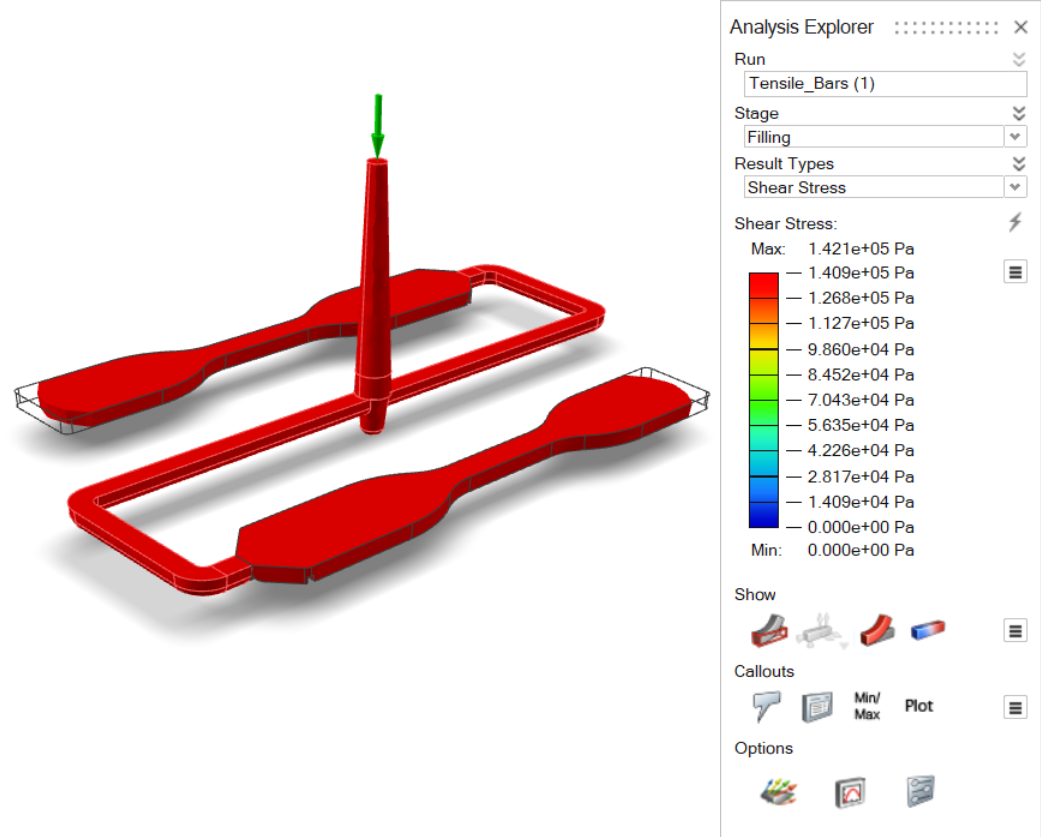Collapse the Stage section chevron
The width and height of the screenshot is (1041, 837).
(1018, 113)
